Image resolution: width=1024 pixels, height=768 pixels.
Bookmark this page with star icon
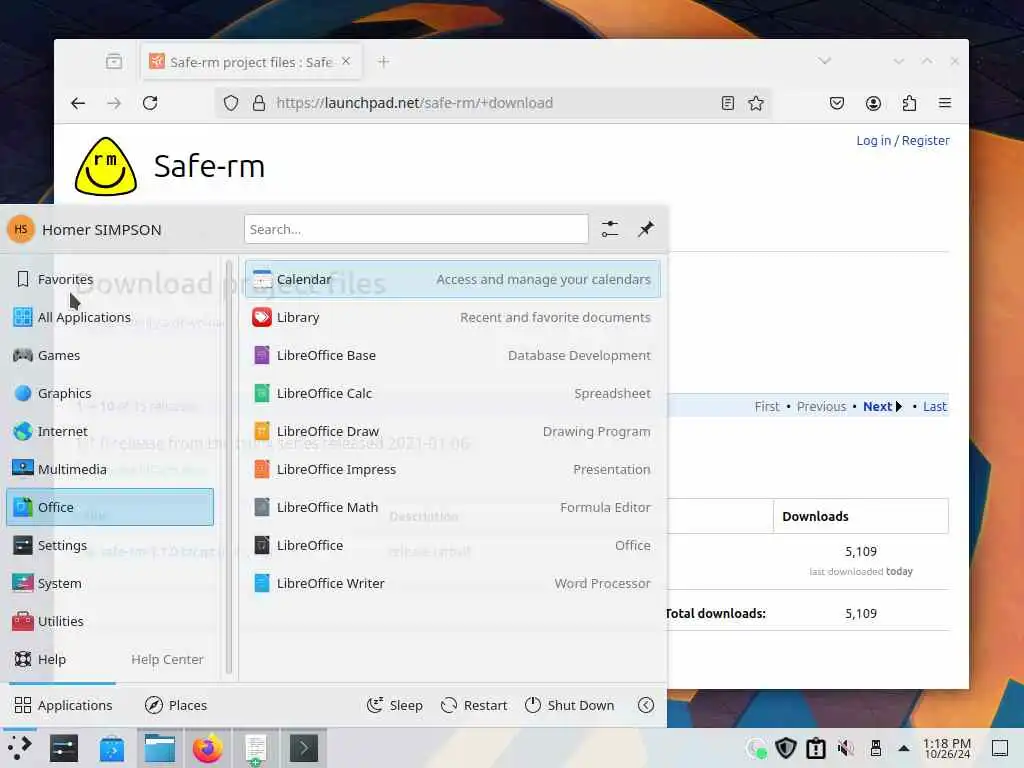[x=756, y=103]
